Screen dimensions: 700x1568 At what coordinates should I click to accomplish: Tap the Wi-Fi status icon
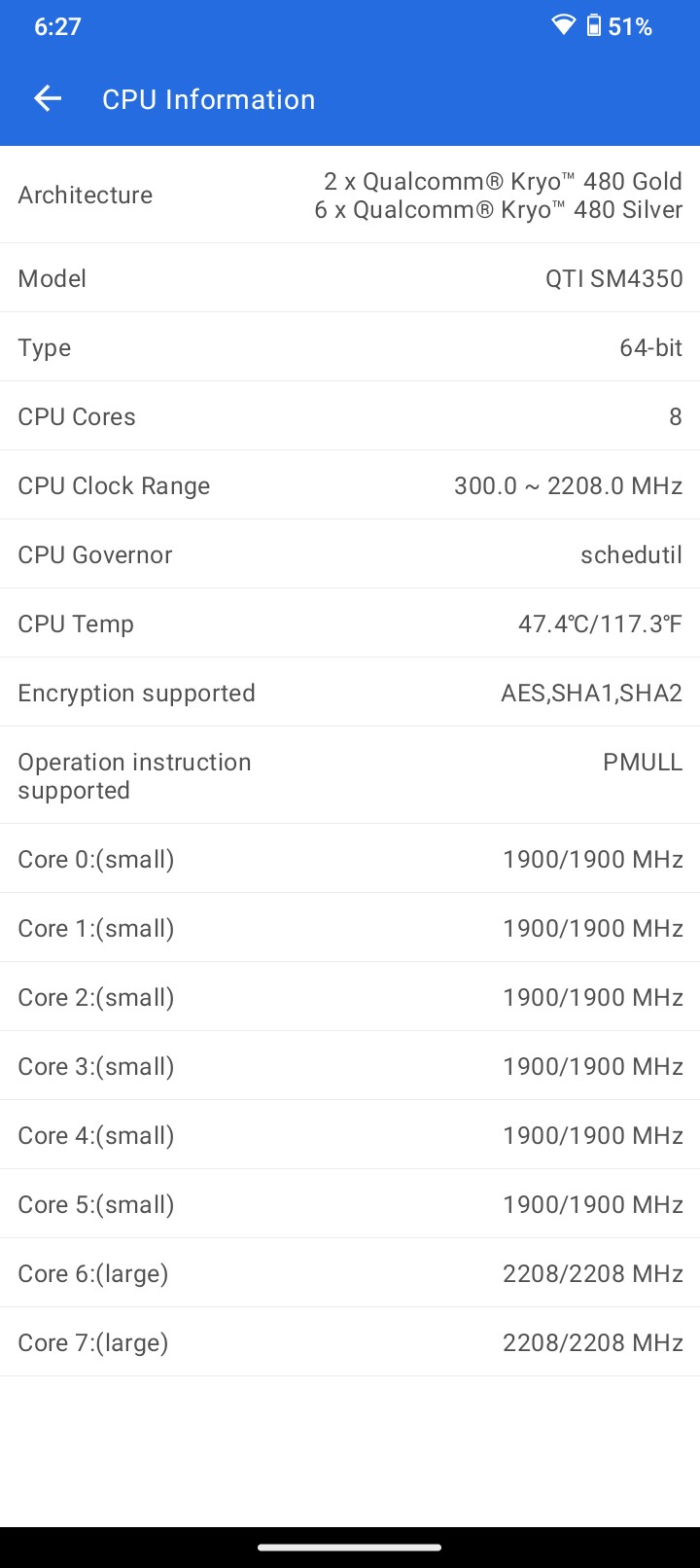[564, 25]
